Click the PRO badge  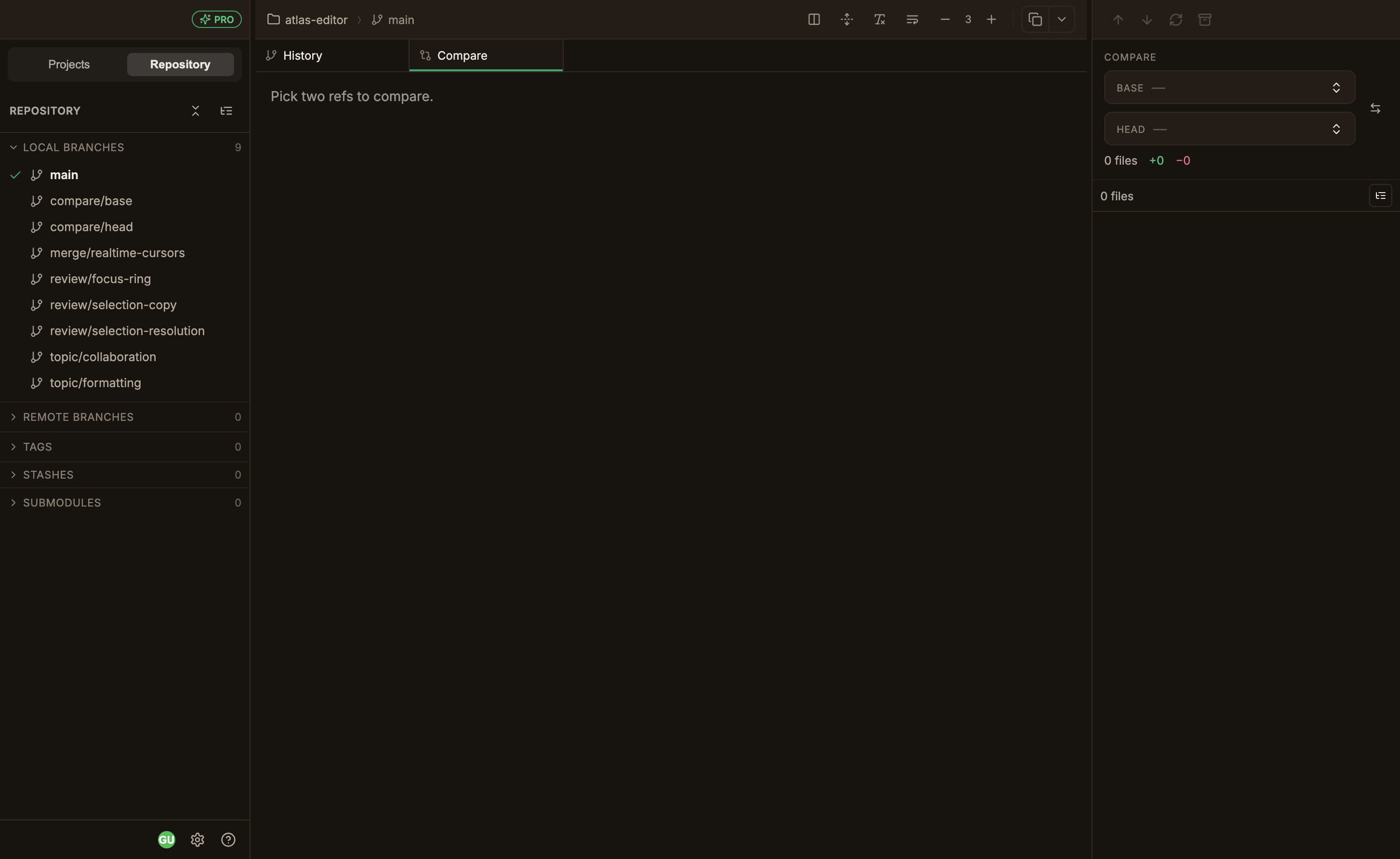click(217, 19)
